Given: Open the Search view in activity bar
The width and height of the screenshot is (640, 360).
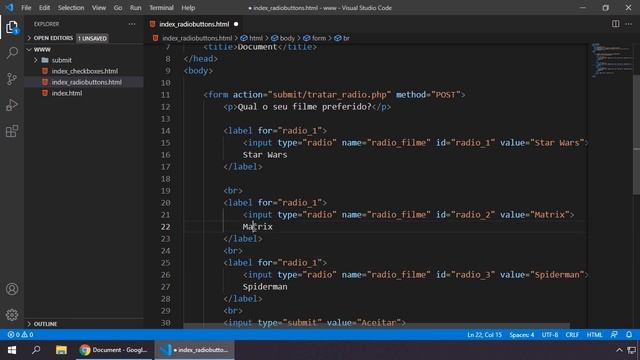Looking at the screenshot, I should (12, 53).
